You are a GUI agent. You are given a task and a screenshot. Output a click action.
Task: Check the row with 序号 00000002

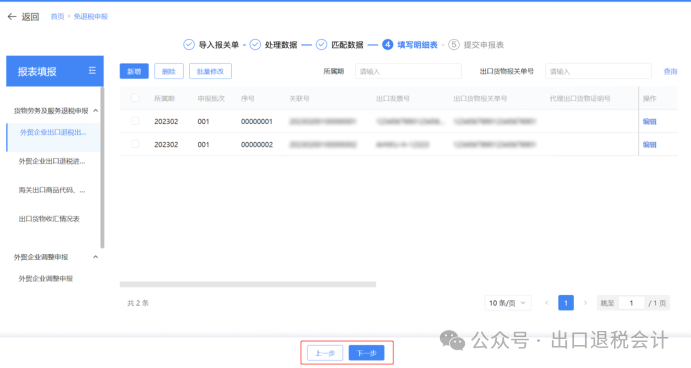coord(135,144)
